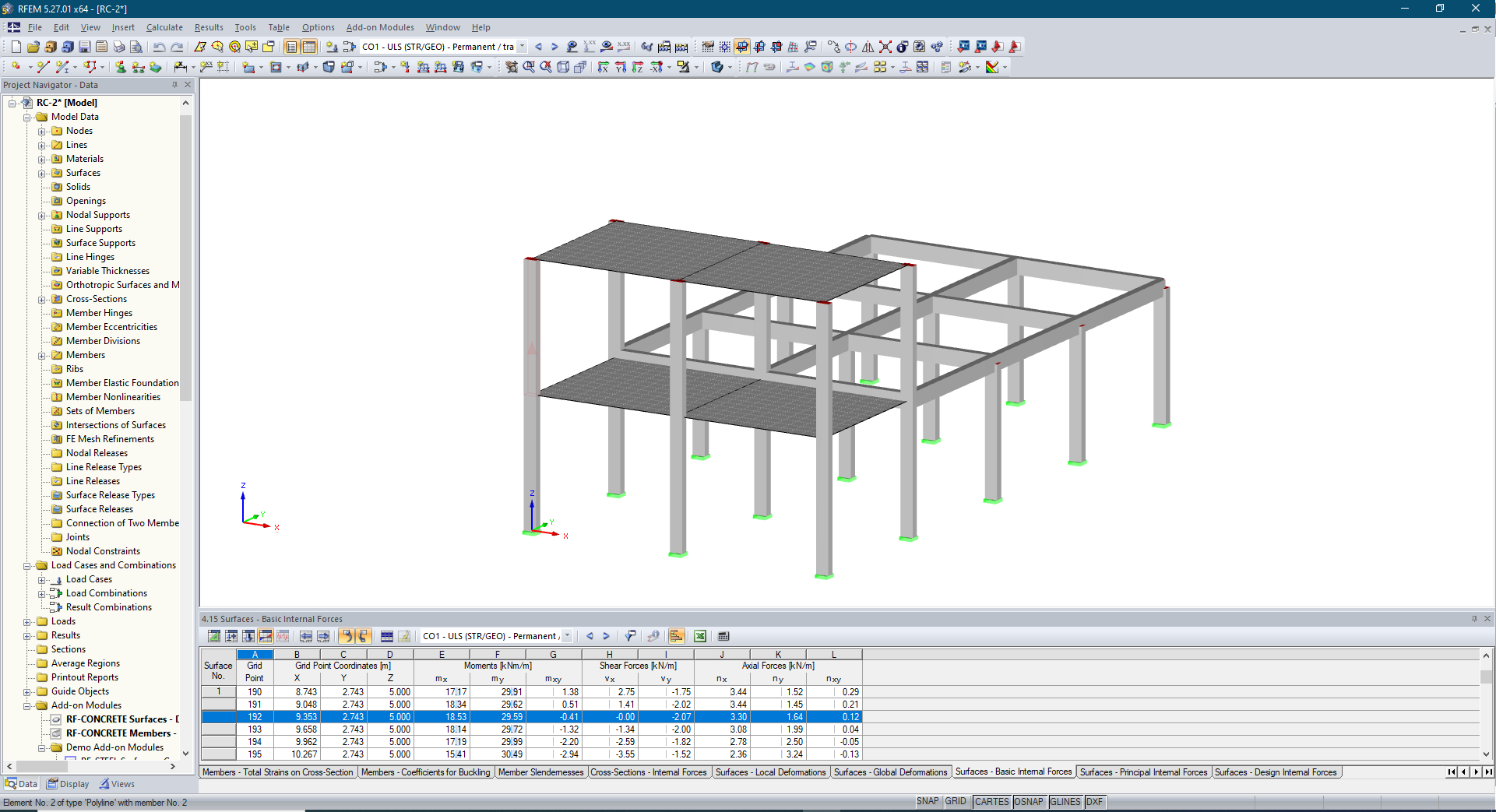The width and height of the screenshot is (1496, 812).
Task: Click the print icon in the main toolbar
Action: [118, 47]
